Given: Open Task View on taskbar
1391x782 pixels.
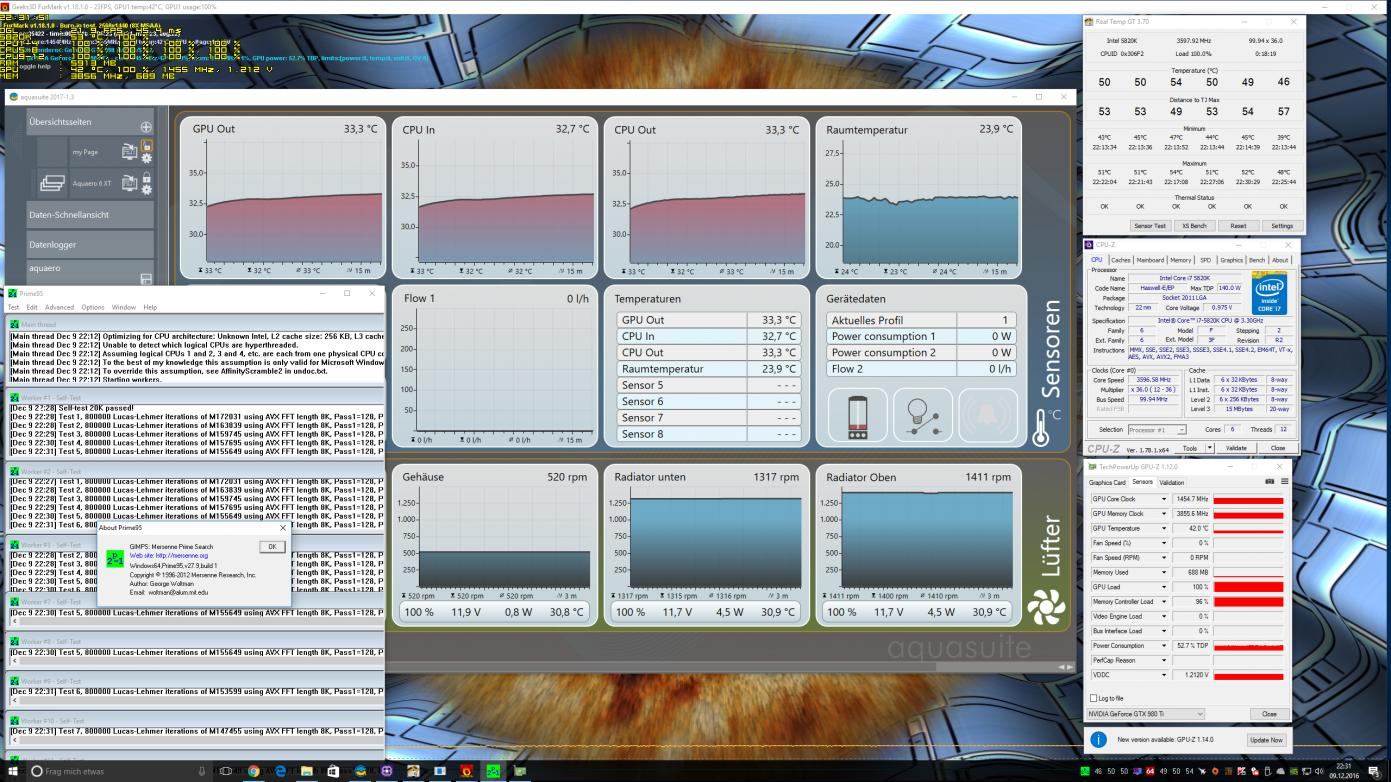Looking at the screenshot, I should click(226, 772).
